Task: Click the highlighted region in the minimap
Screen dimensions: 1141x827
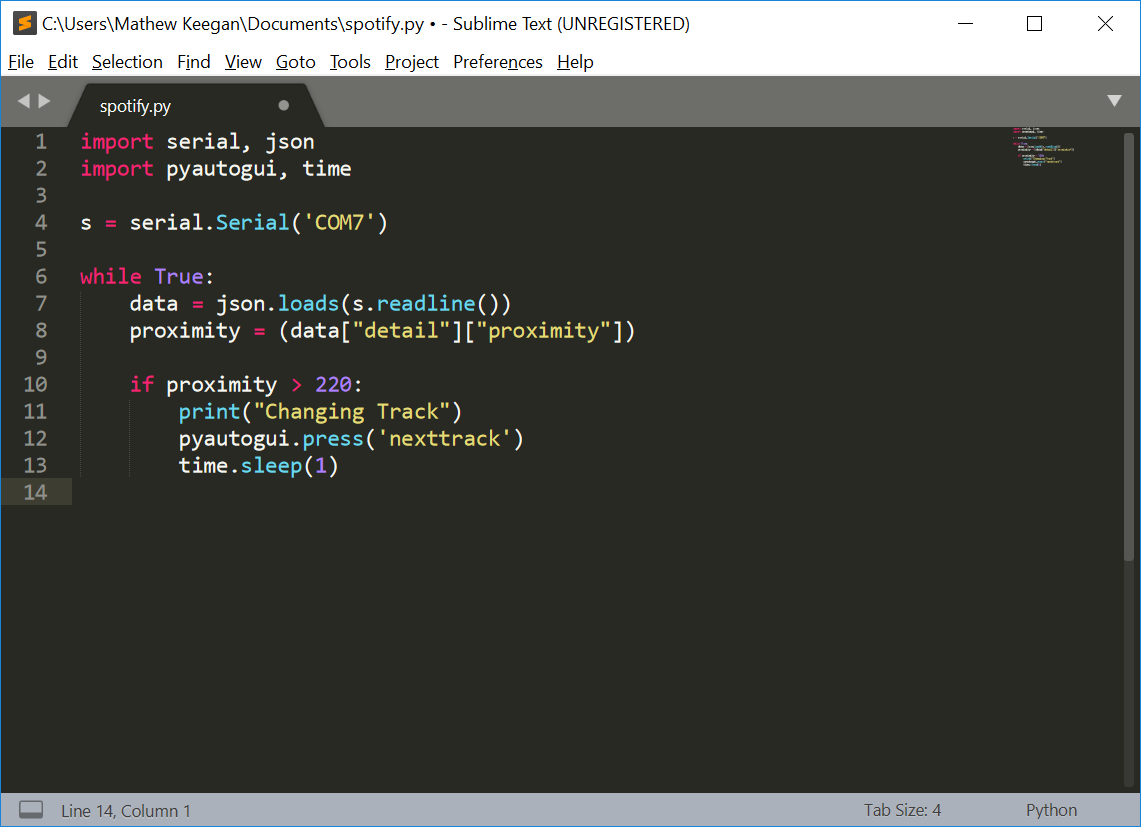Action: (1043, 147)
